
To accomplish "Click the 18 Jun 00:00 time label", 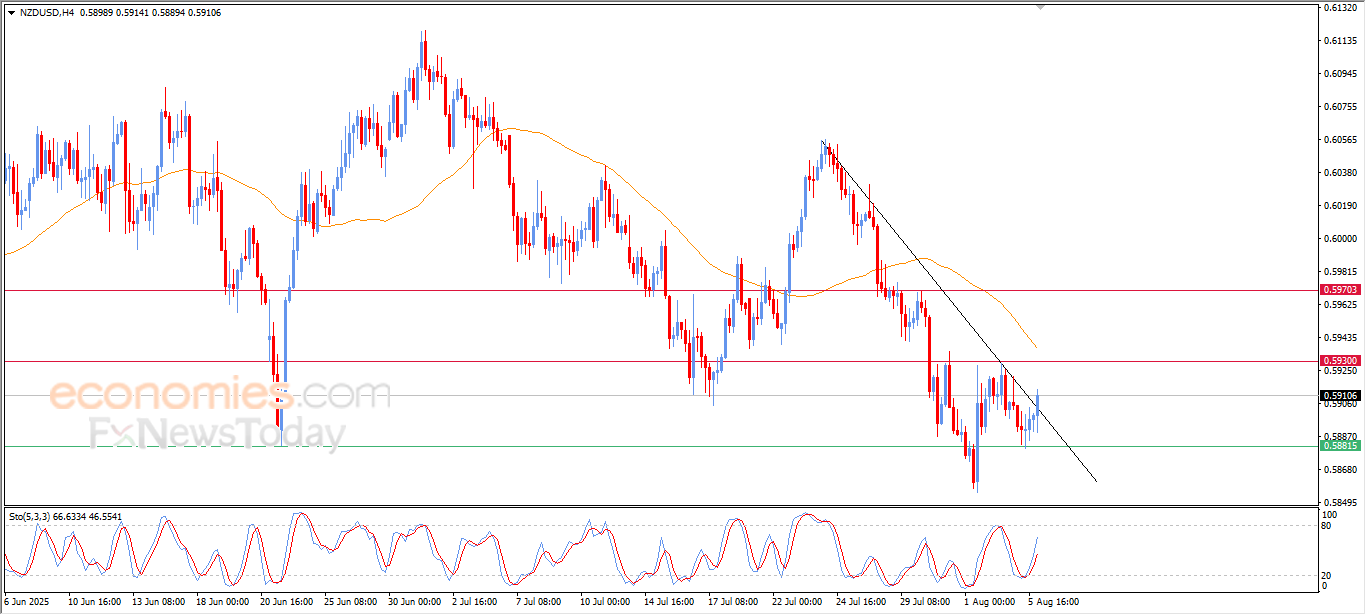I will coord(223,602).
